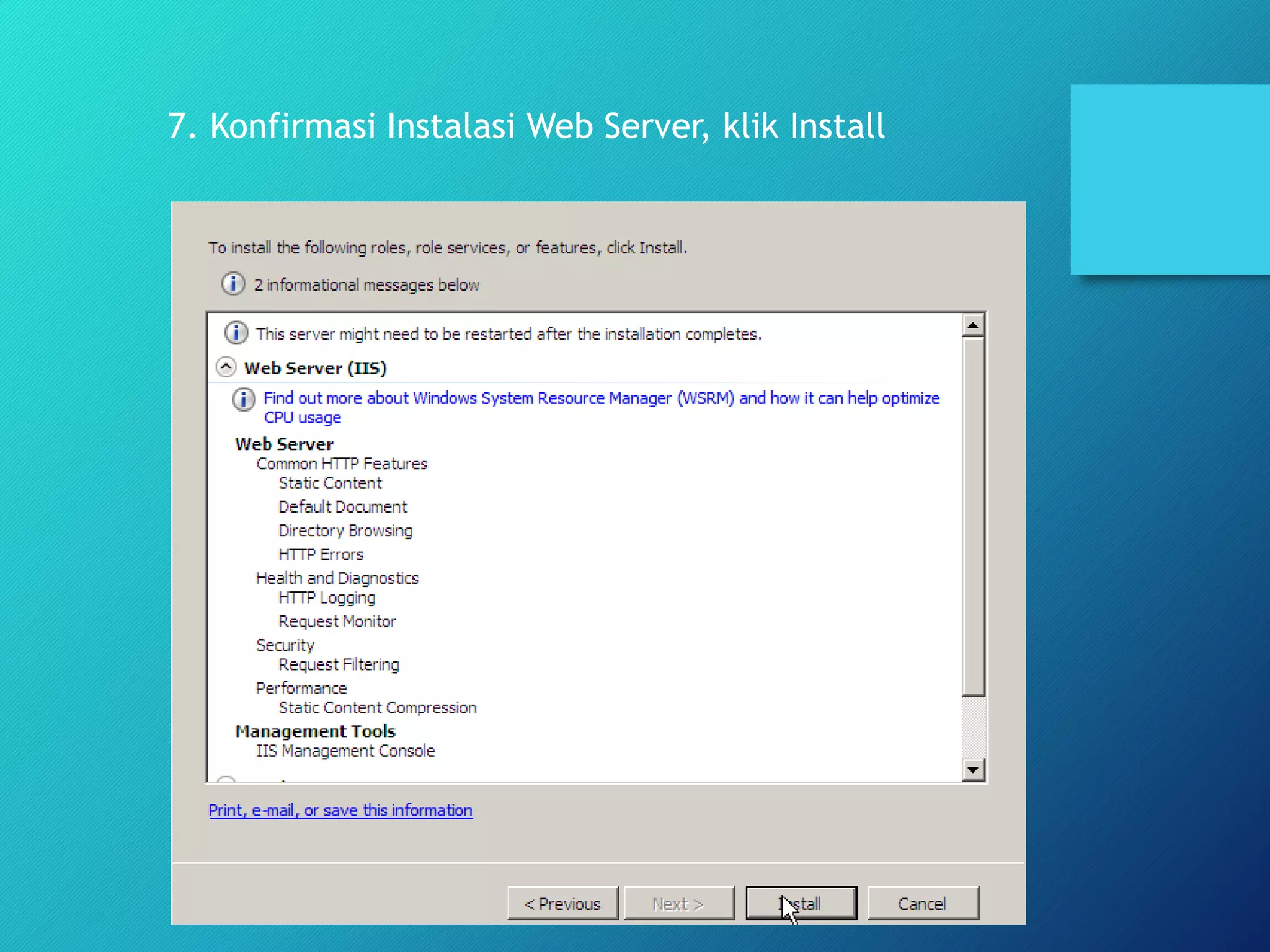This screenshot has width=1270, height=952.
Task: Click the scroll up arrow in the list
Action: 973,325
